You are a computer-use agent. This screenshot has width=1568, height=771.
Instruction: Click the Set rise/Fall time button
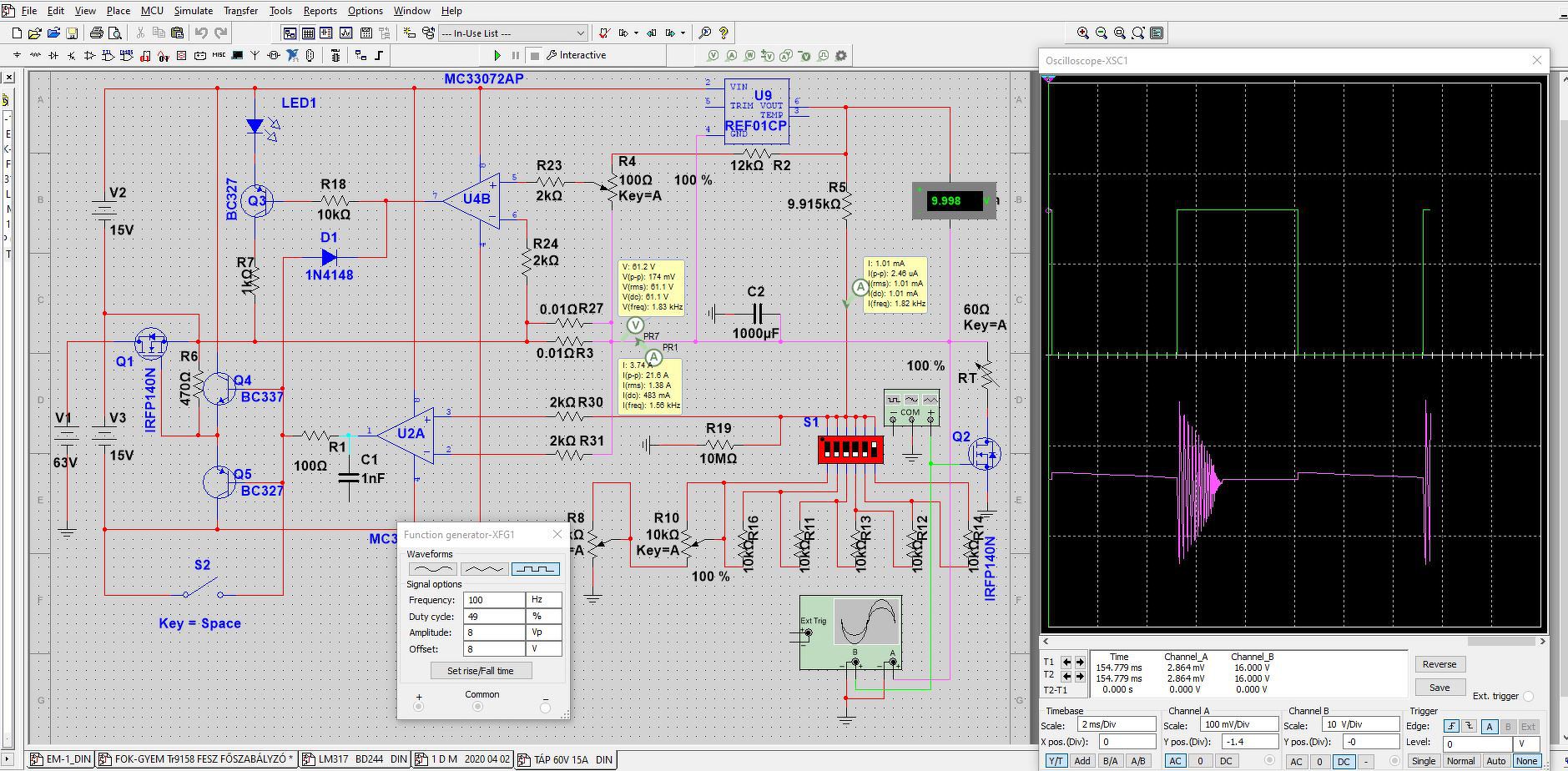point(480,671)
